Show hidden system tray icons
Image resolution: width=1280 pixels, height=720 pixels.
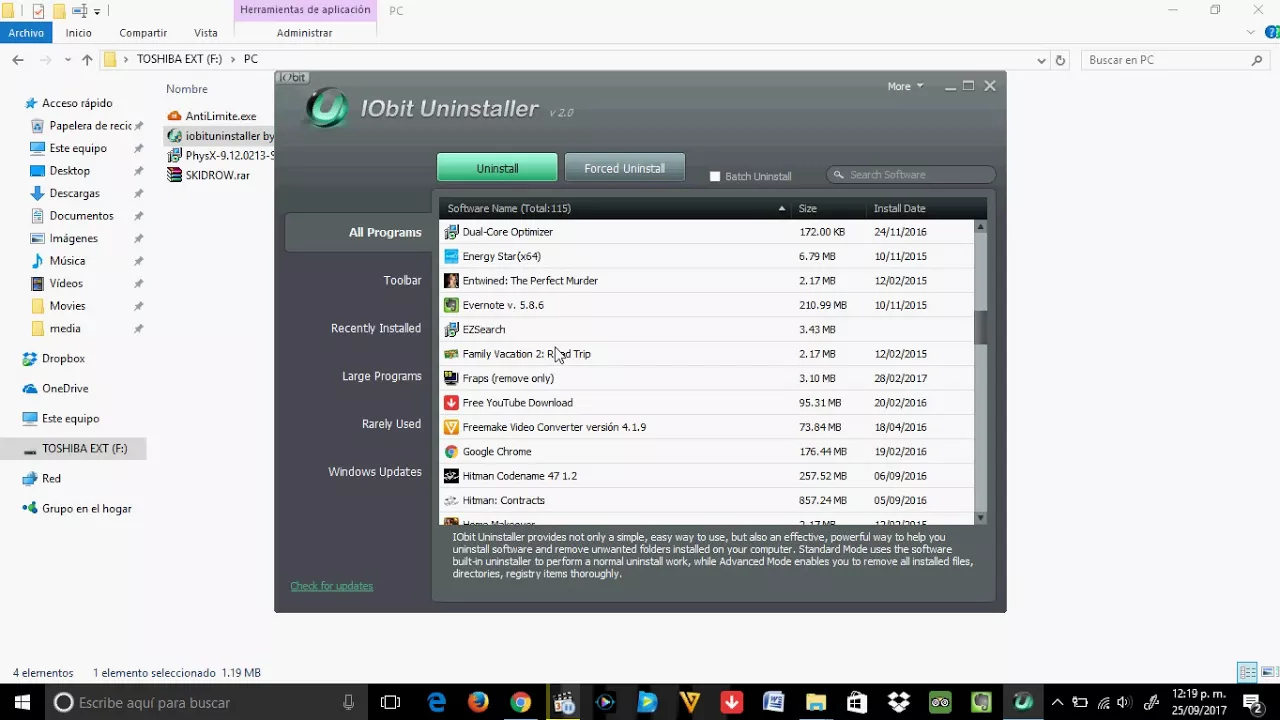(x=1057, y=702)
